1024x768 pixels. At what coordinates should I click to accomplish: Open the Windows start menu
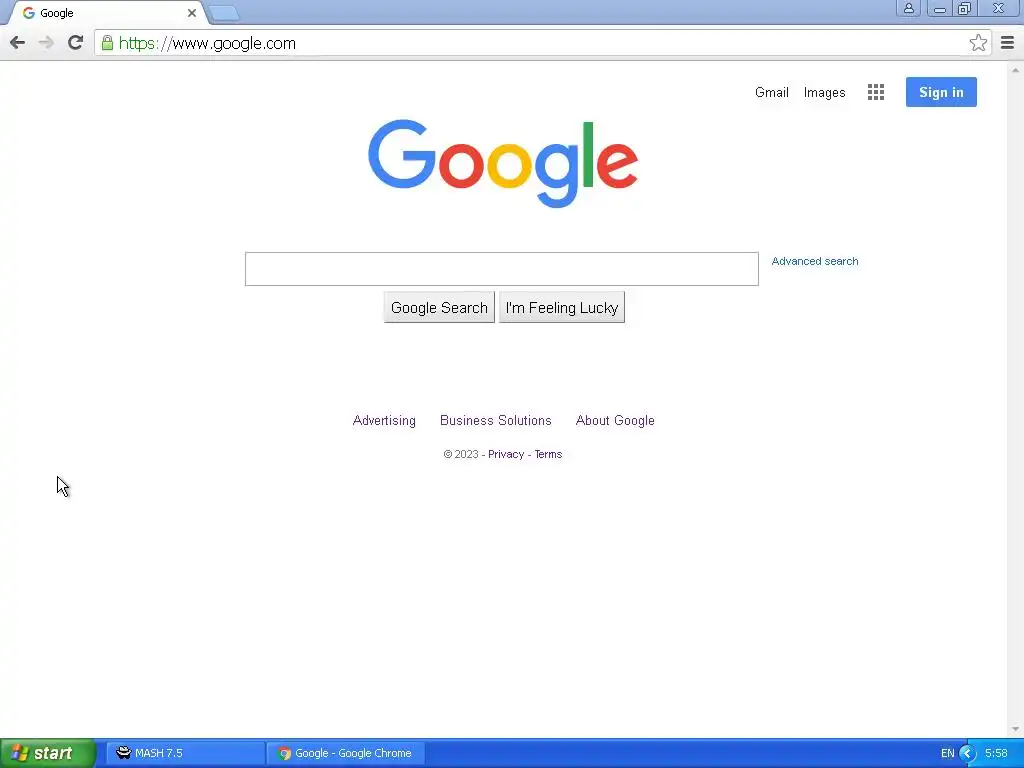48,753
